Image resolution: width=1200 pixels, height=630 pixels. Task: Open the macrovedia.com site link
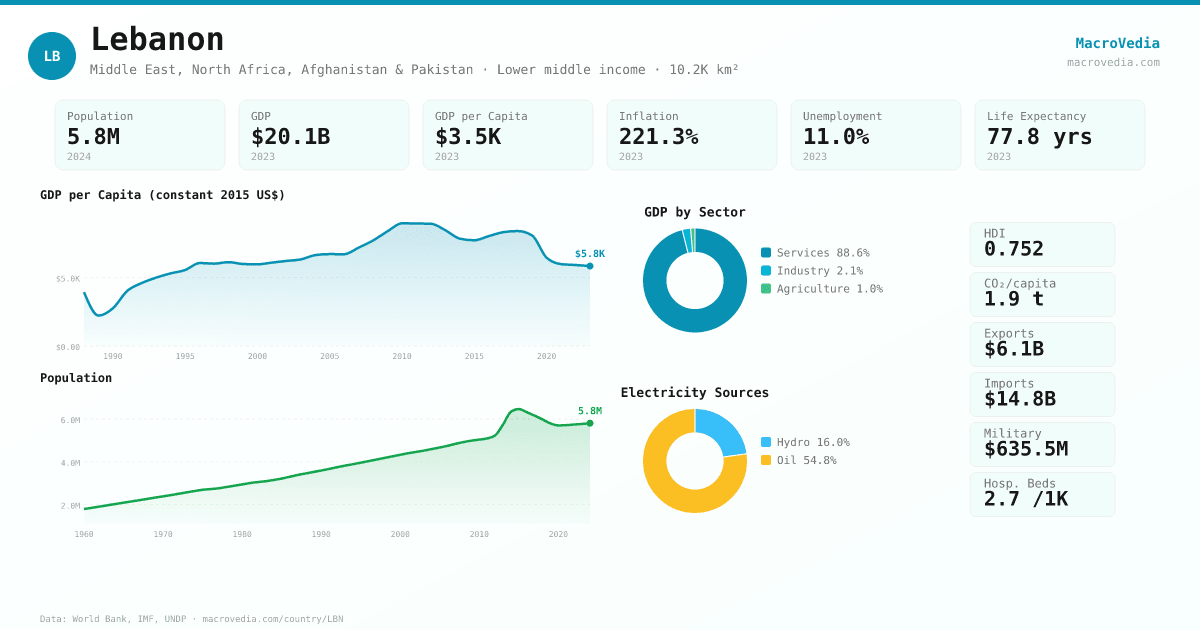1113,62
